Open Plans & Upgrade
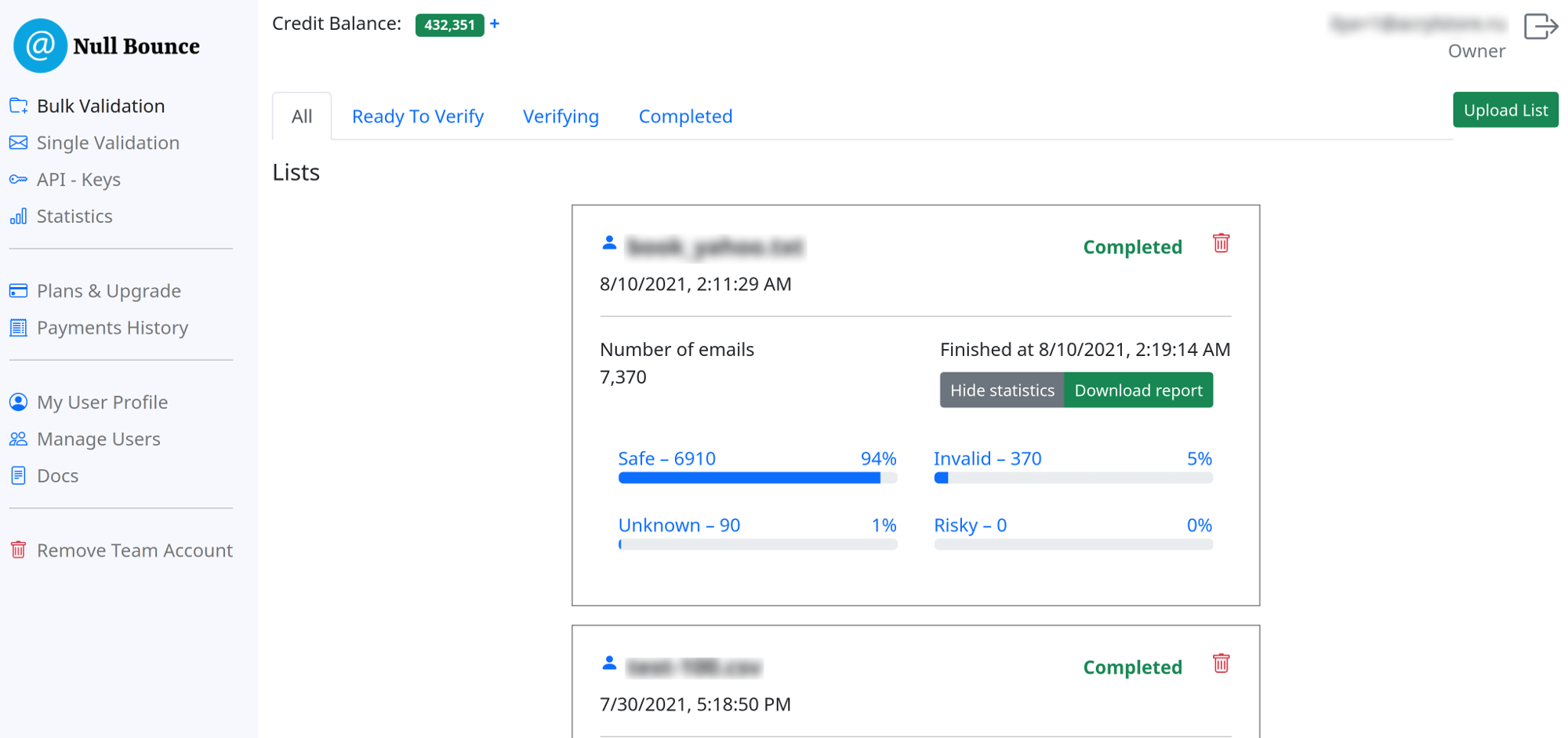The image size is (1568, 738). coord(109,291)
